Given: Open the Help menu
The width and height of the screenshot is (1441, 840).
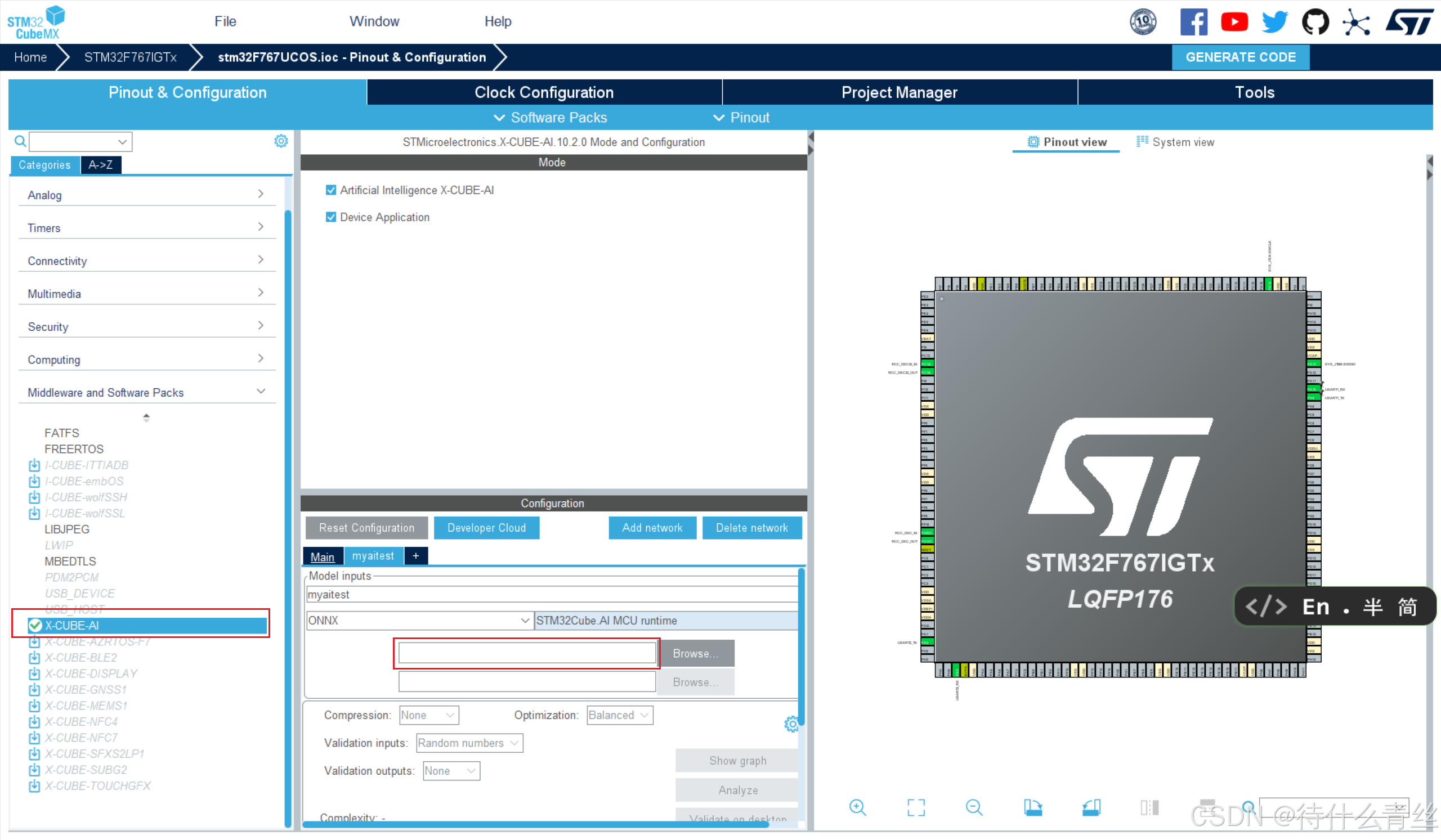Looking at the screenshot, I should tap(498, 21).
